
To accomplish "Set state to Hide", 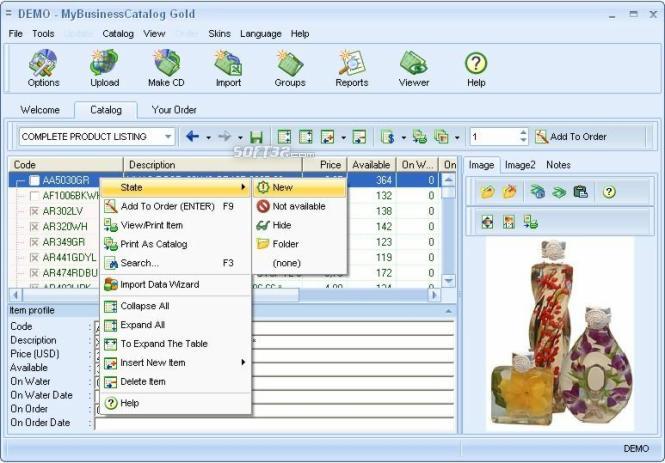I will point(299,225).
